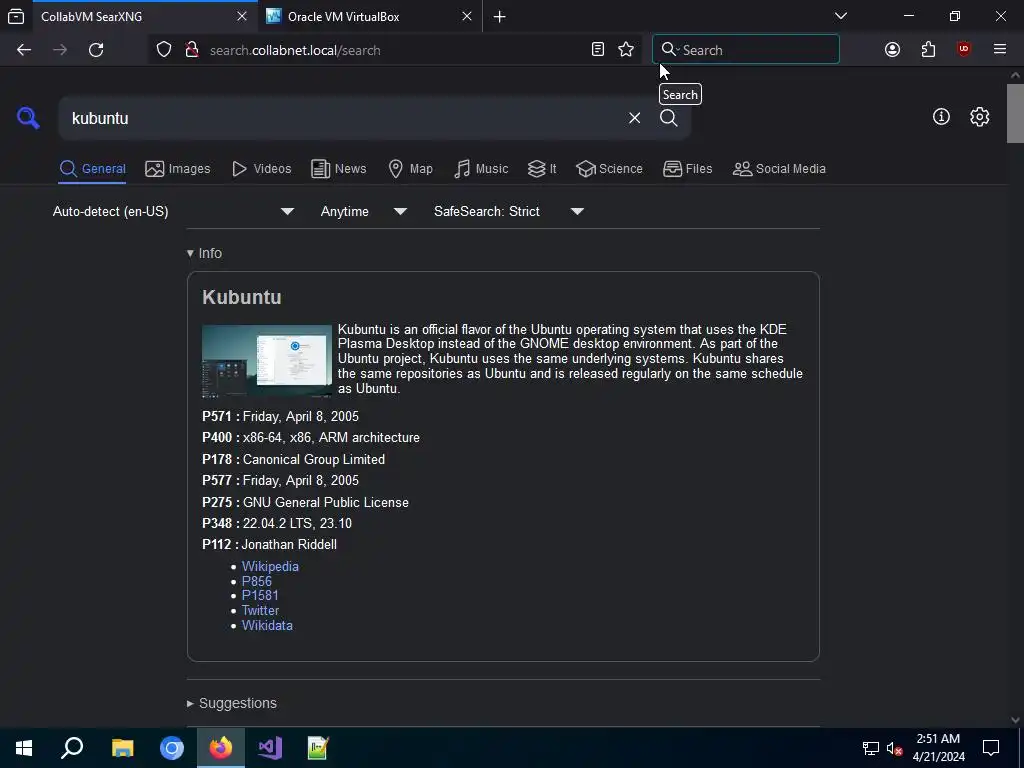The height and width of the screenshot is (768, 1024).
Task: Open the extensions puzzle piece icon
Action: (x=928, y=50)
